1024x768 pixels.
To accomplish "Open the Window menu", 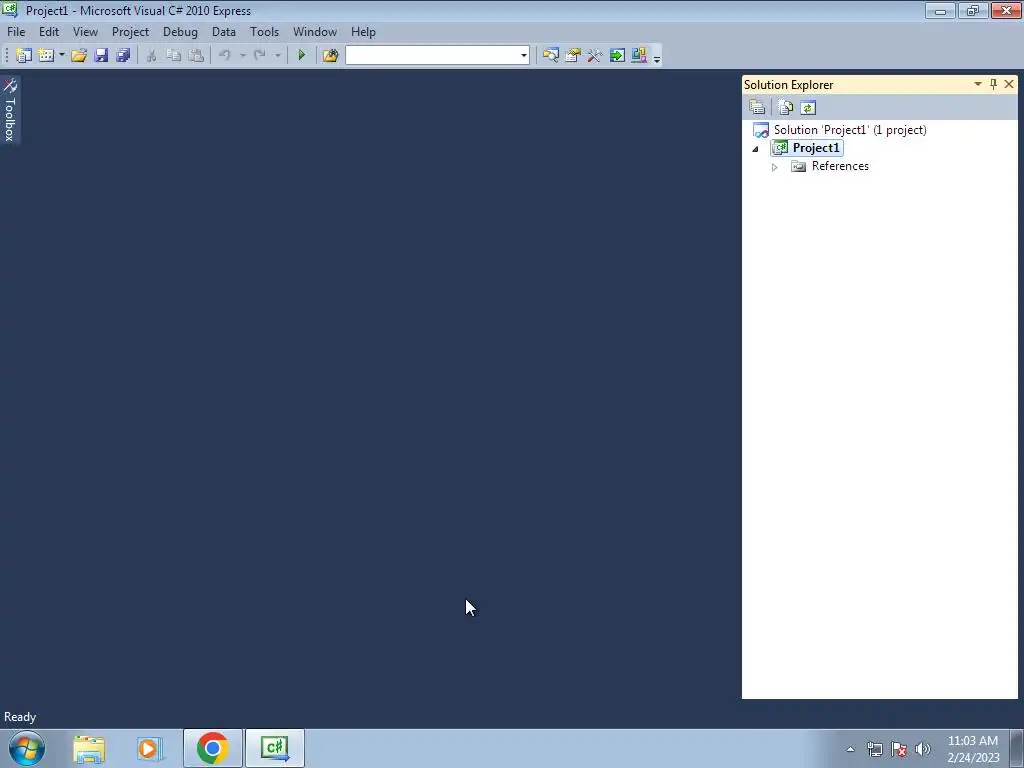I will (315, 31).
